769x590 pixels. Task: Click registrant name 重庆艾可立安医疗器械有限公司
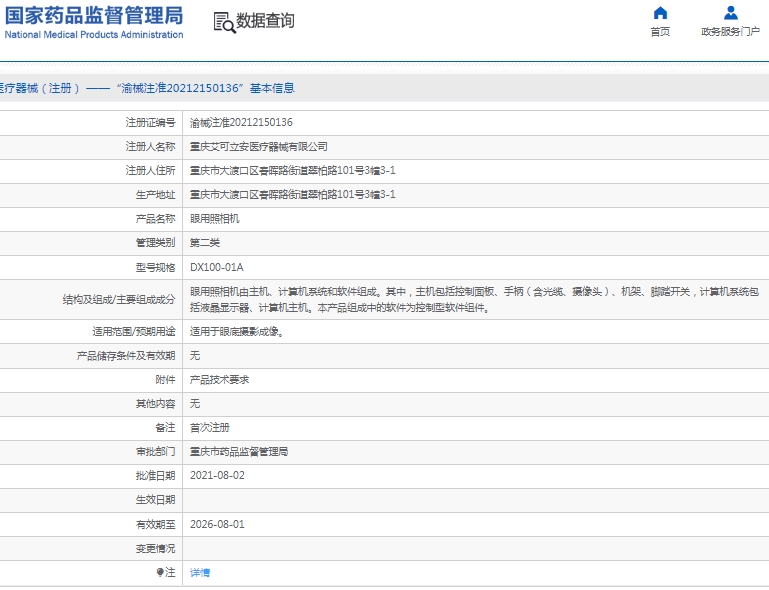click(x=258, y=147)
